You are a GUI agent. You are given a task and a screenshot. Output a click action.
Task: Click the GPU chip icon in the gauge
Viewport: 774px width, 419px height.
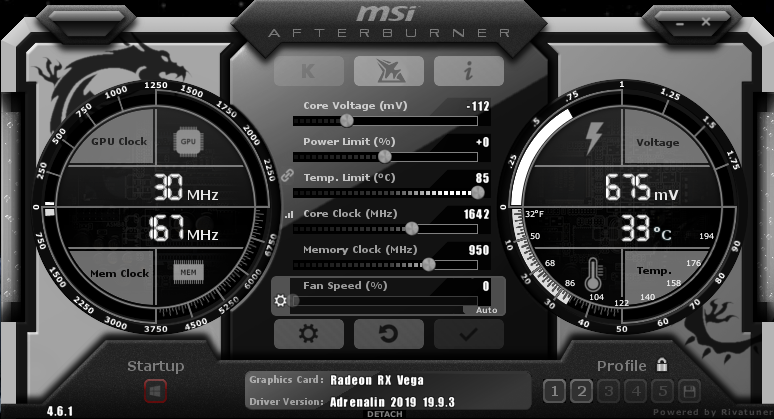click(x=188, y=142)
